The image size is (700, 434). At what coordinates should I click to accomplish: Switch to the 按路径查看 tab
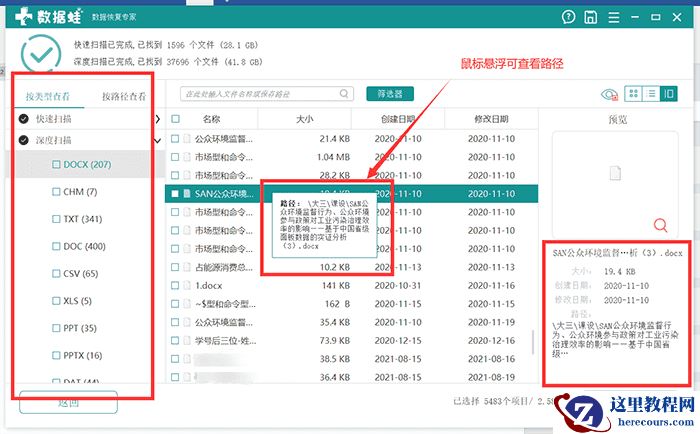pos(124,96)
